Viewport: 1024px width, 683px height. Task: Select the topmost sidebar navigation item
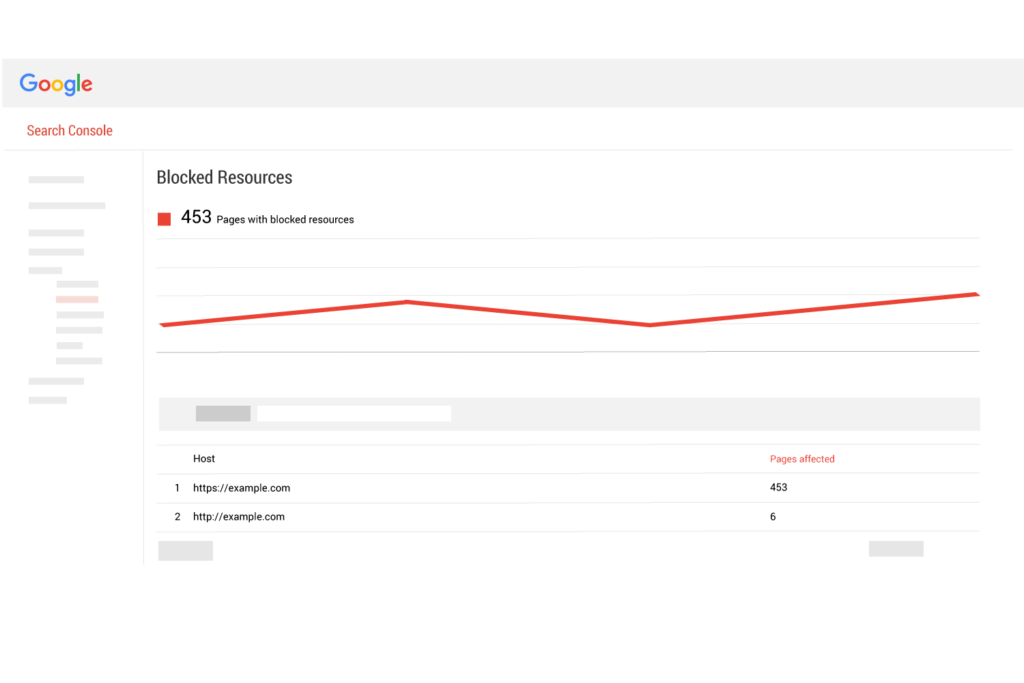(56, 179)
